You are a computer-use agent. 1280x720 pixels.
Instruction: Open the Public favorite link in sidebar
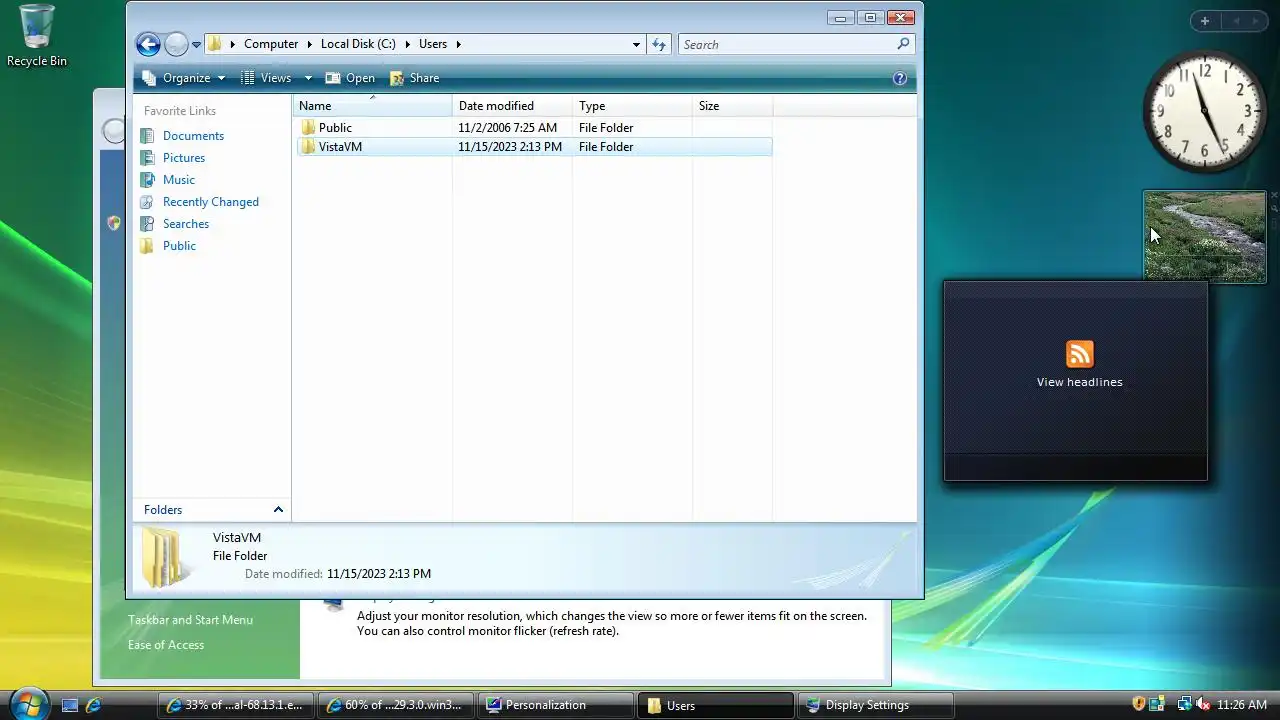179,246
